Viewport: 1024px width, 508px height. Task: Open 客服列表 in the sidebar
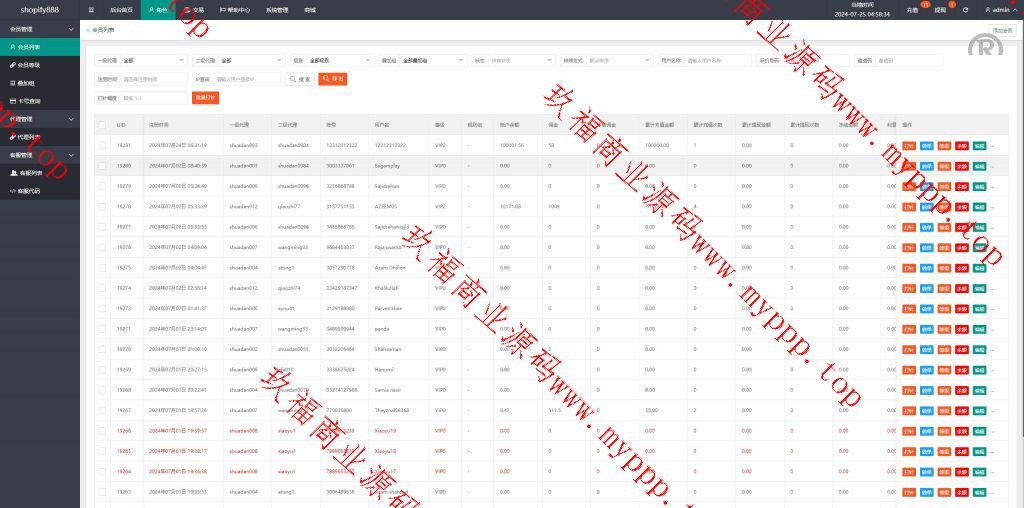[x=29, y=173]
